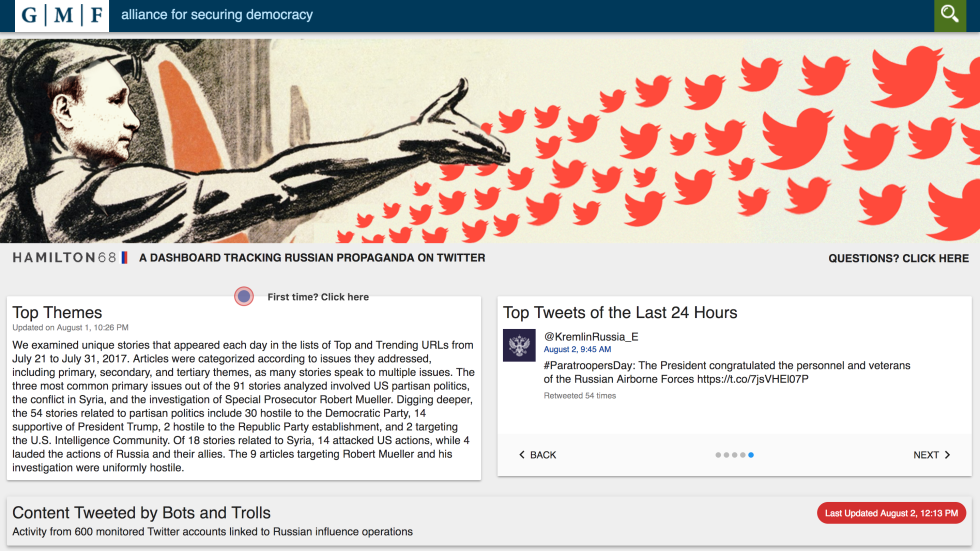This screenshot has width=980, height=551.
Task: Go to NEXT top tweet
Action: point(931,455)
